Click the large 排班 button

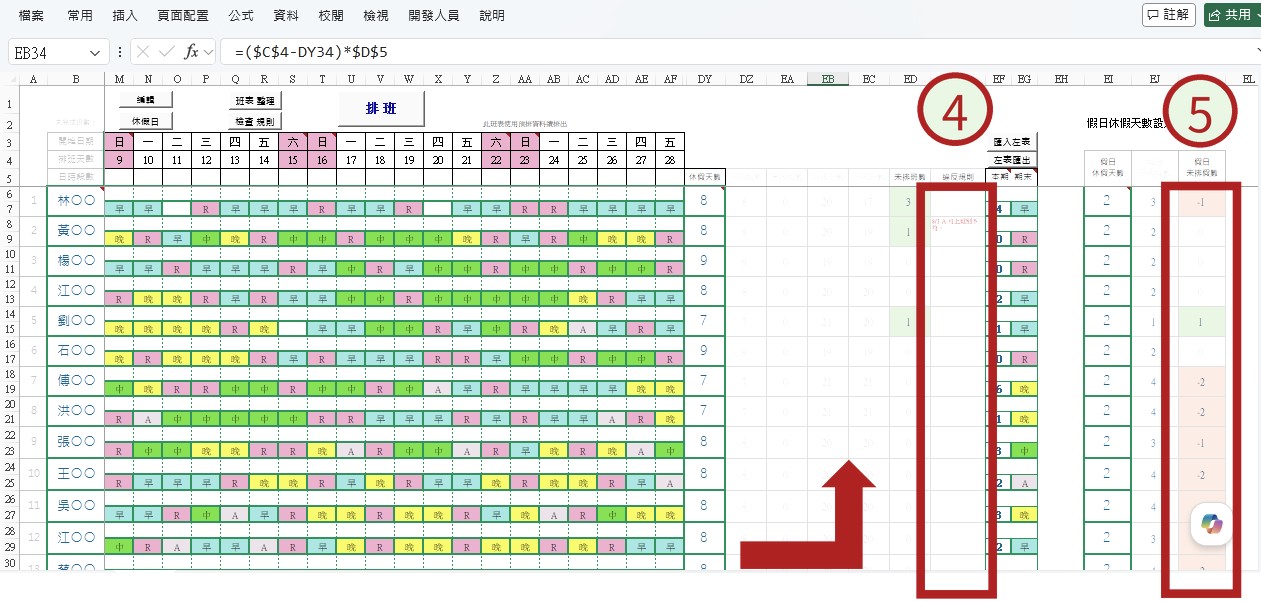click(x=381, y=108)
